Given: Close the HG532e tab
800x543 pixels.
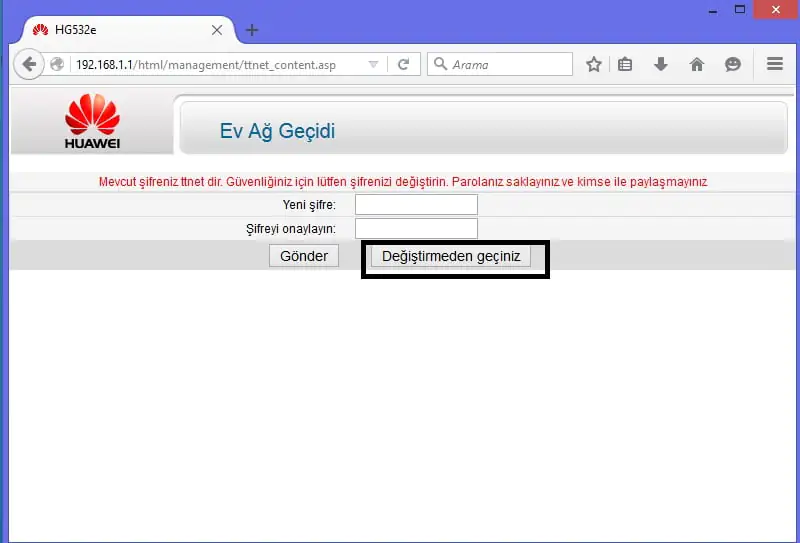Looking at the screenshot, I should click(217, 30).
